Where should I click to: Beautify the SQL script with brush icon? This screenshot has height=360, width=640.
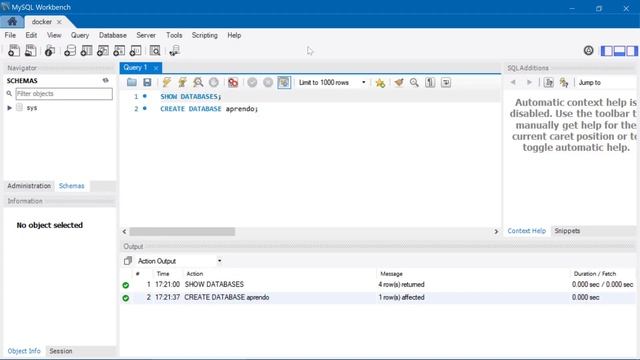point(399,82)
